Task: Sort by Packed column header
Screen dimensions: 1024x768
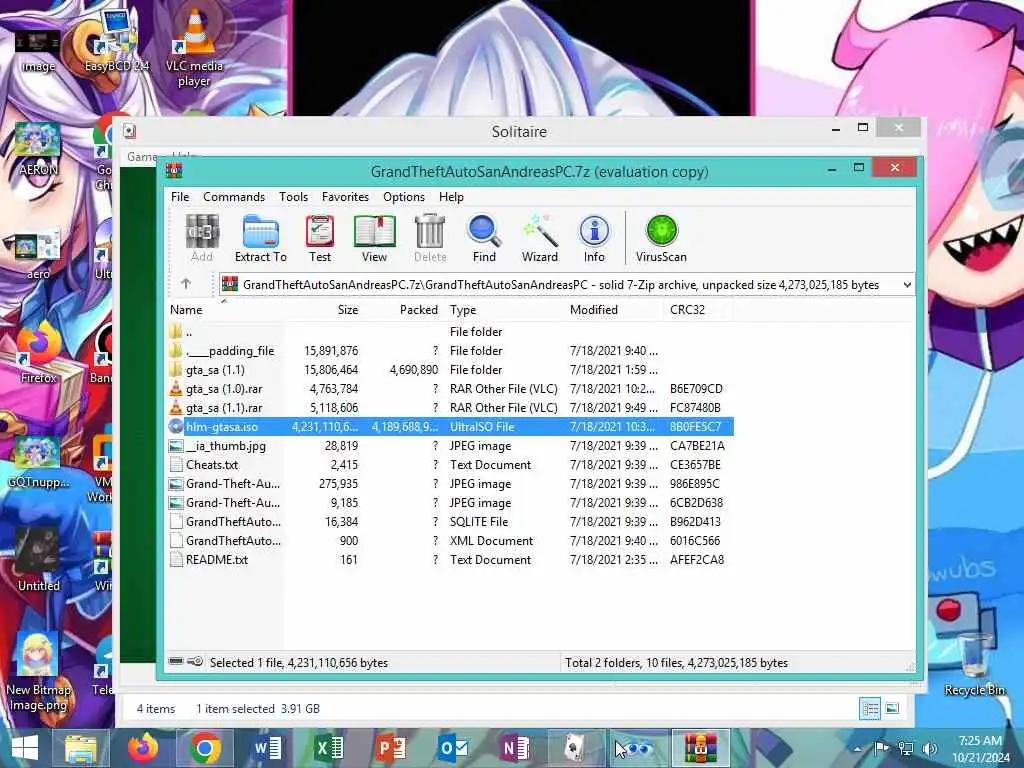Action: [403, 310]
